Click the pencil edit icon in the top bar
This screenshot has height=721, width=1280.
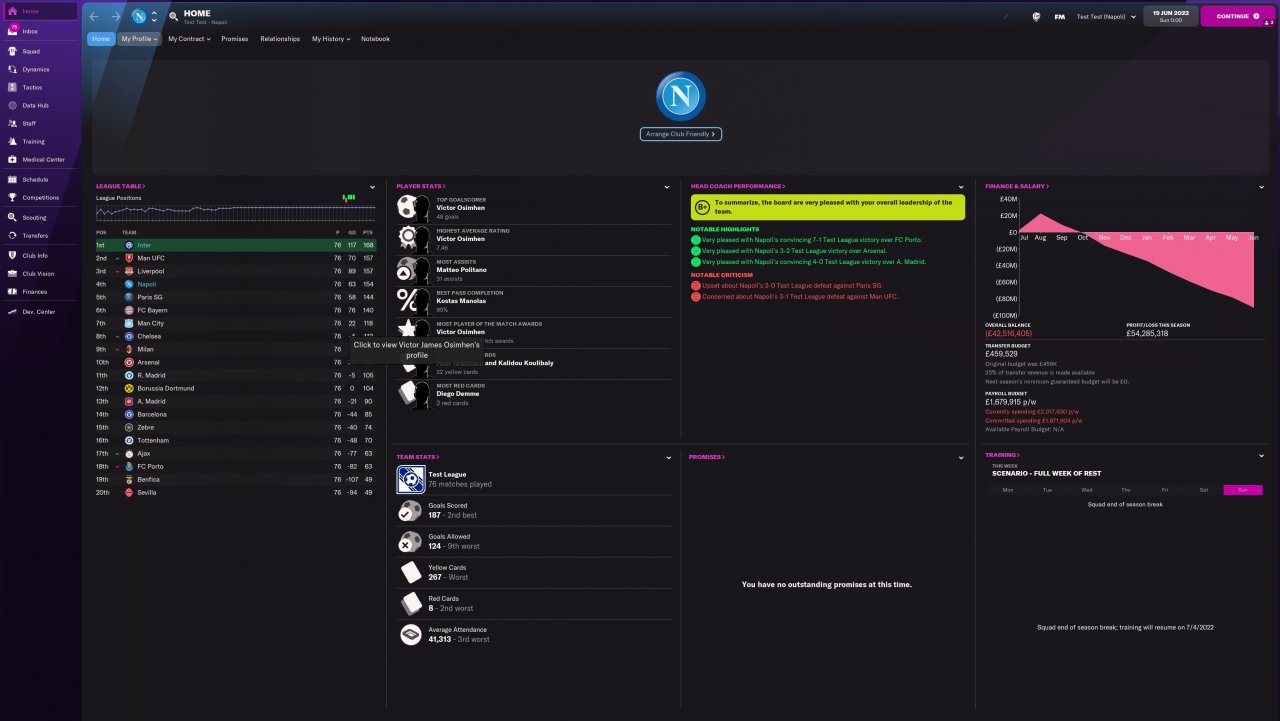point(1007,17)
